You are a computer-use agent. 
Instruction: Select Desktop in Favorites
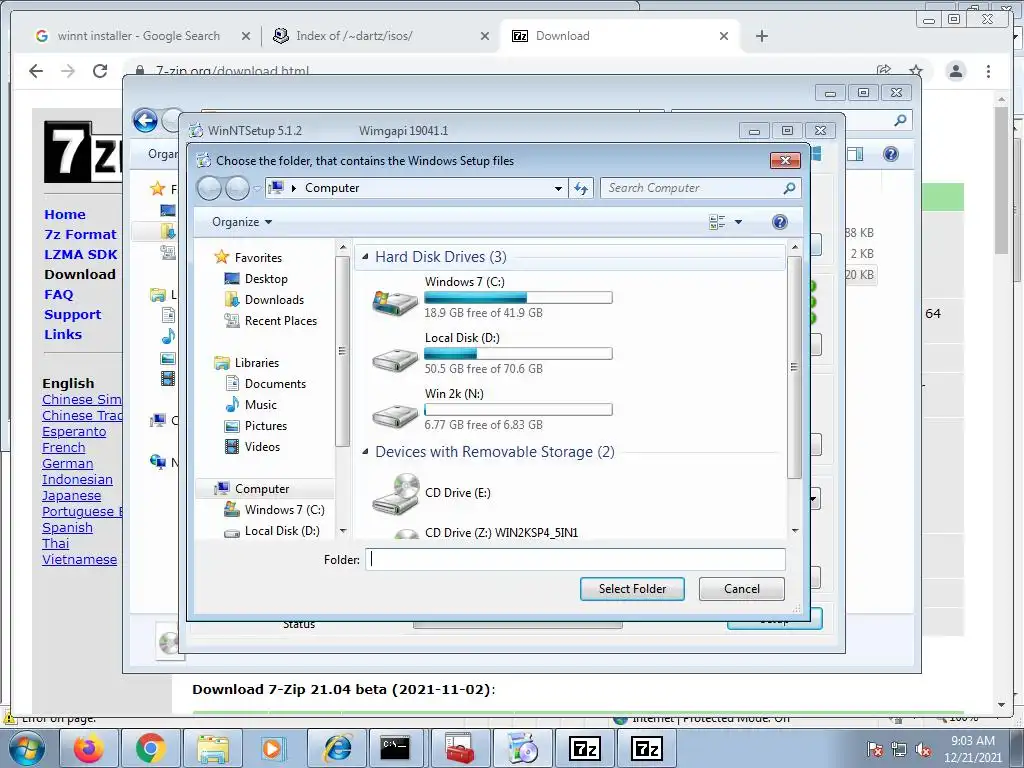[x=266, y=279]
